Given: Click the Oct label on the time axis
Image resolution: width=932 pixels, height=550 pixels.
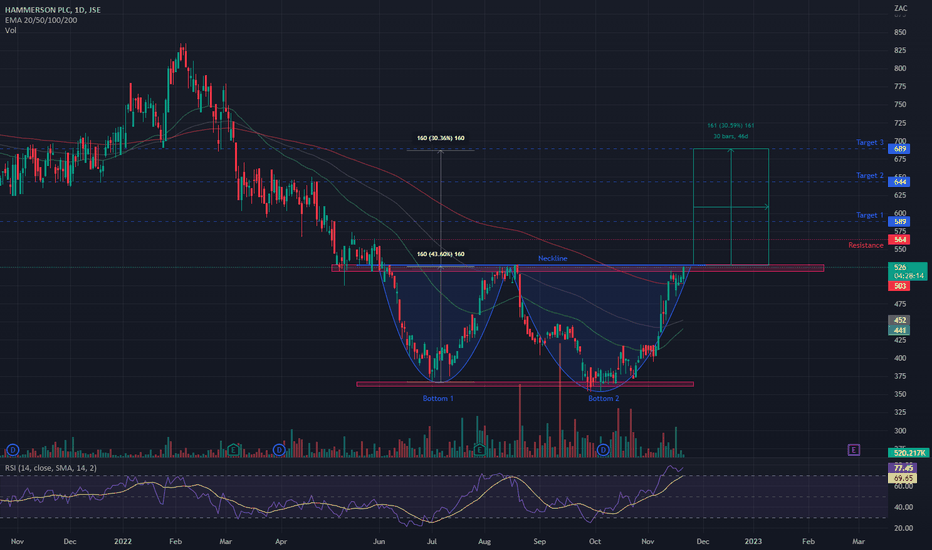Looking at the screenshot, I should click(594, 542).
